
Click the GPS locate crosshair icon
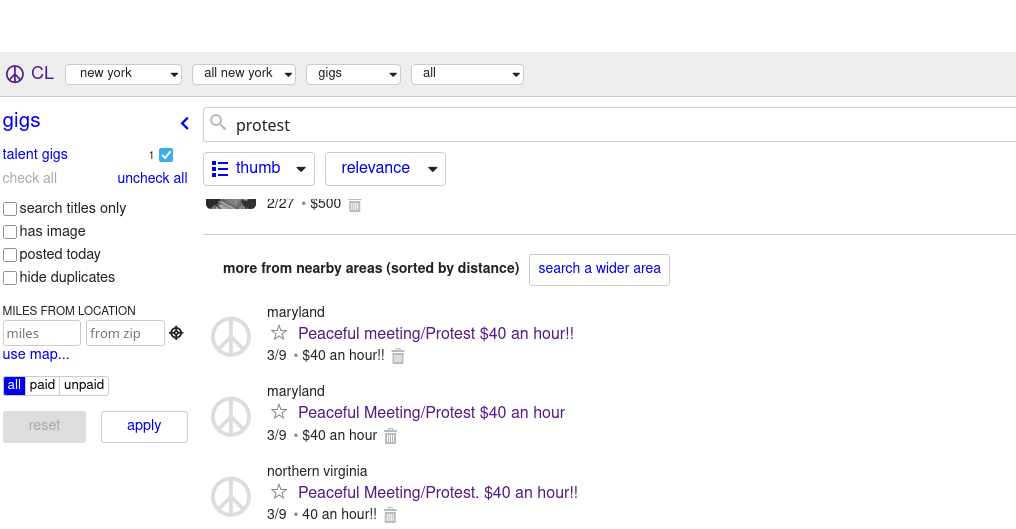coord(176,333)
